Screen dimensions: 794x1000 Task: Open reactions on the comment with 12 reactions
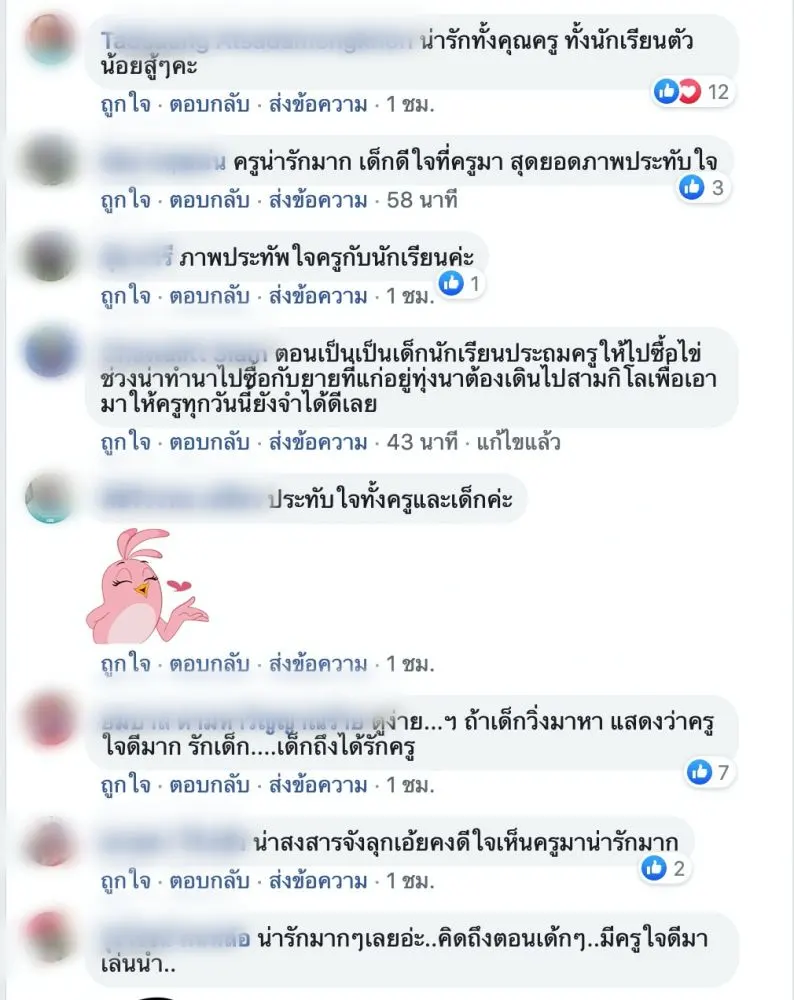692,92
